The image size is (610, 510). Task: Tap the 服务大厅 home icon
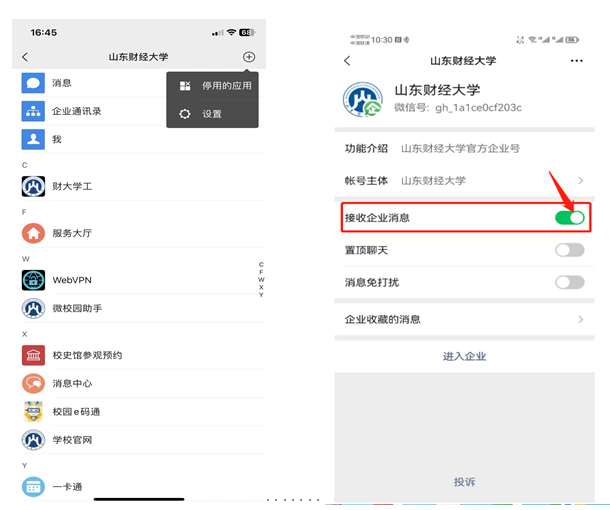coord(34,233)
